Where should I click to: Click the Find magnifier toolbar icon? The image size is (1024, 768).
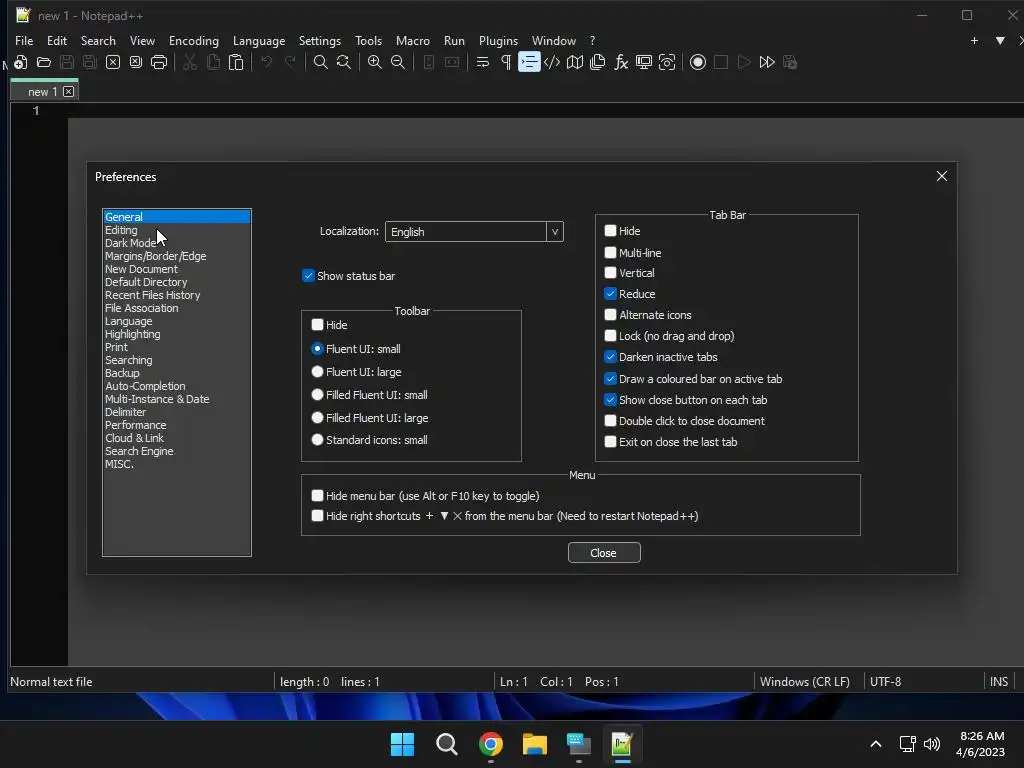pos(321,62)
